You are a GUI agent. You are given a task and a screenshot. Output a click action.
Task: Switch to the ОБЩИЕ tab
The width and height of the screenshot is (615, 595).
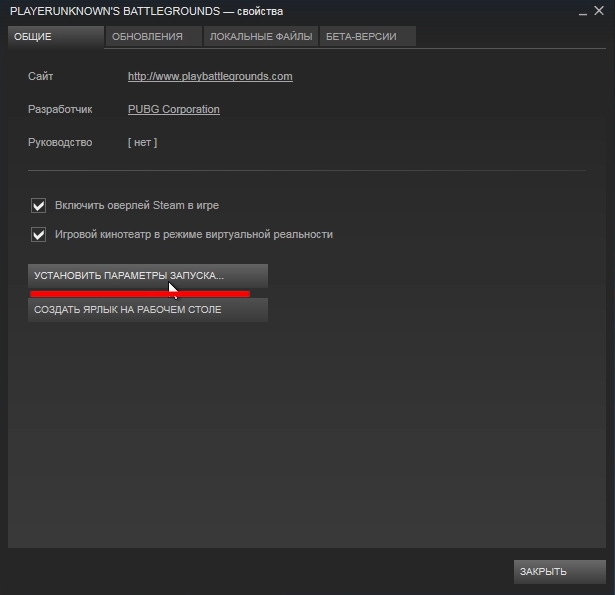(x=56, y=37)
